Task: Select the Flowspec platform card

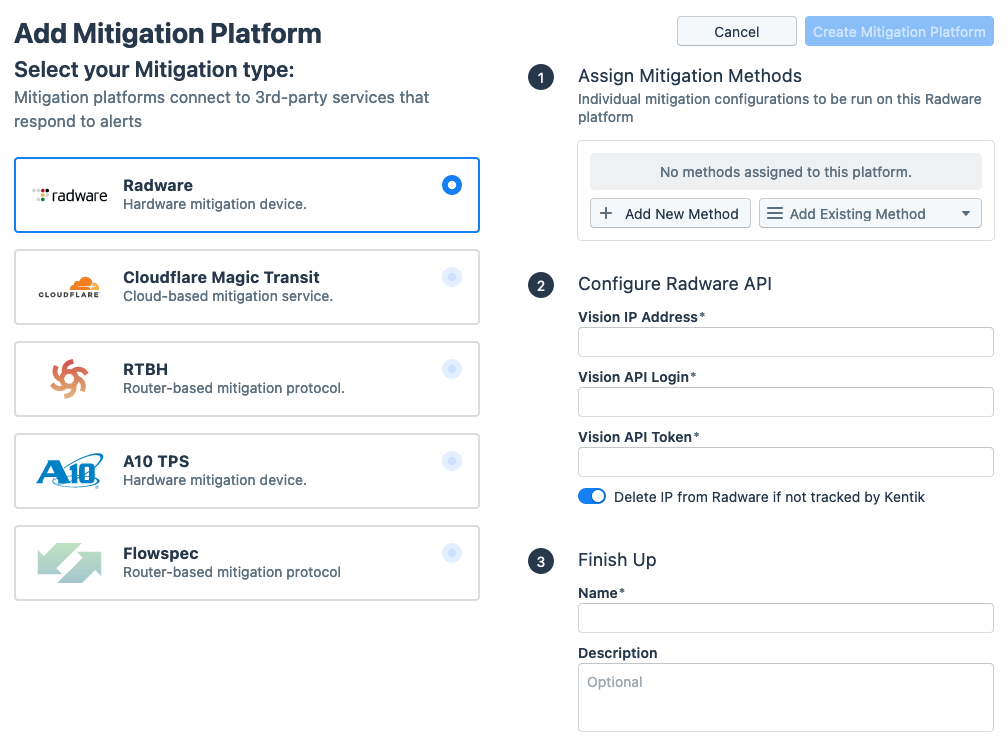Action: pyautogui.click(x=246, y=562)
